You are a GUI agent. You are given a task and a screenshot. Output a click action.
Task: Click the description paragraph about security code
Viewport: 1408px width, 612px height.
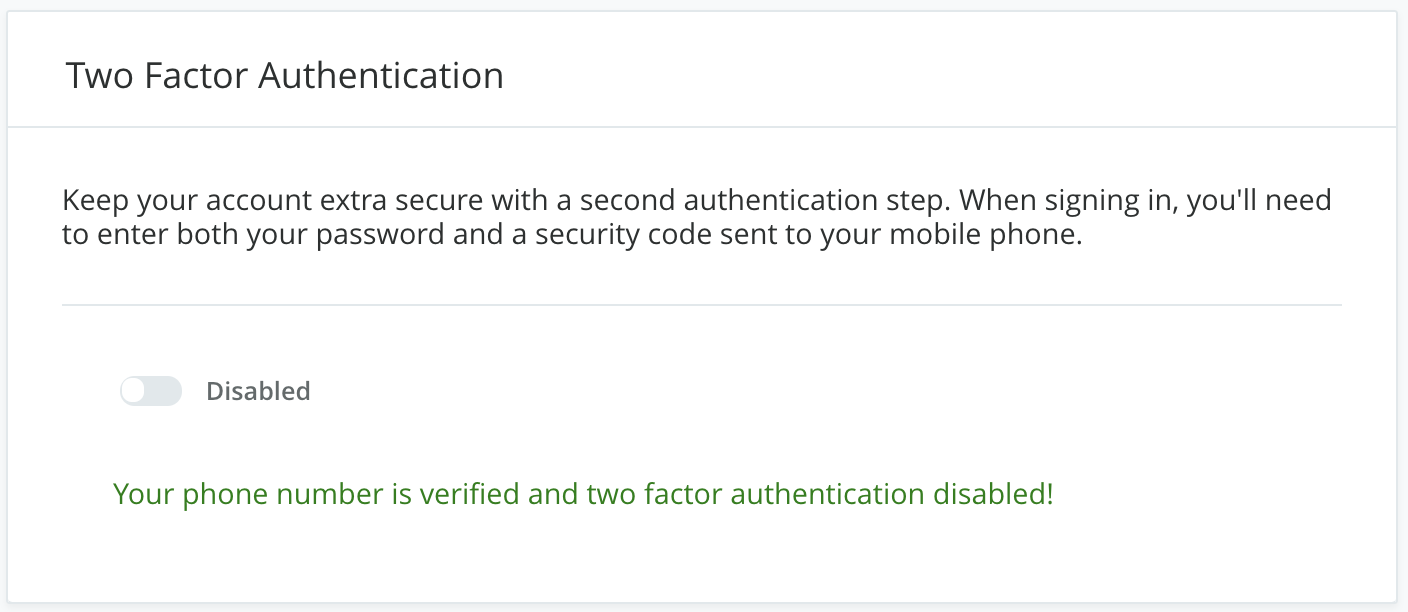tap(696, 219)
